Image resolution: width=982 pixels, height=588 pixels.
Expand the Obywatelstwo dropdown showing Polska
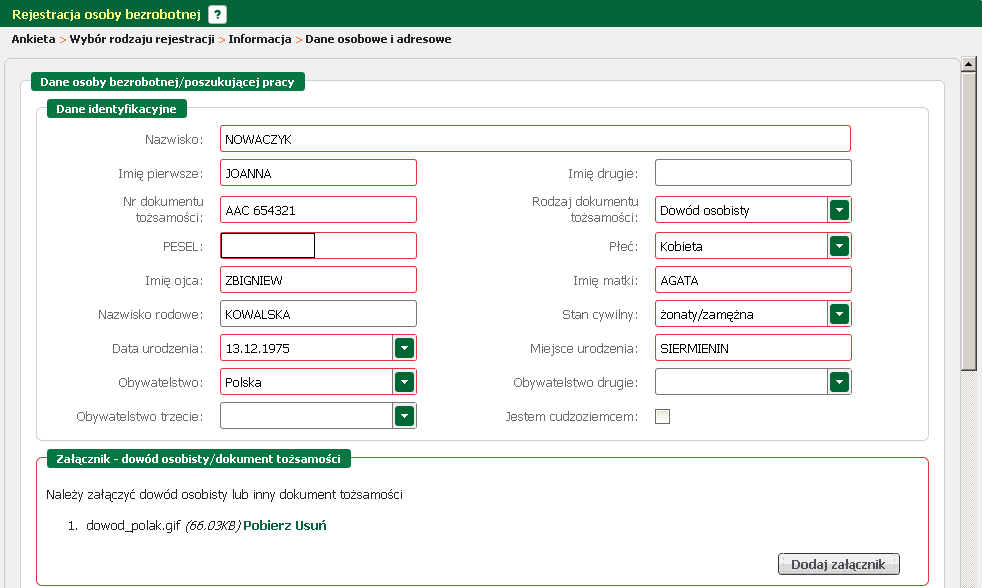click(405, 381)
